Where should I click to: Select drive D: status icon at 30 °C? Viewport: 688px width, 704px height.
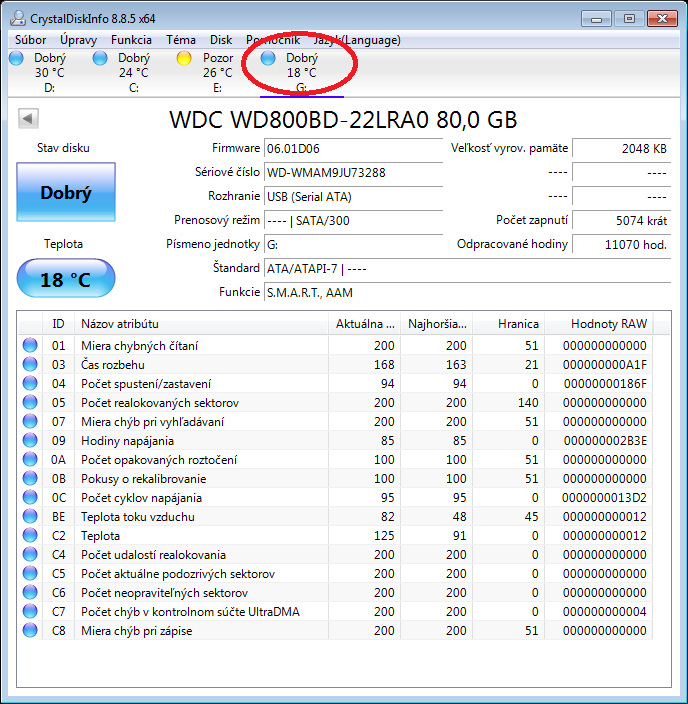[16, 58]
